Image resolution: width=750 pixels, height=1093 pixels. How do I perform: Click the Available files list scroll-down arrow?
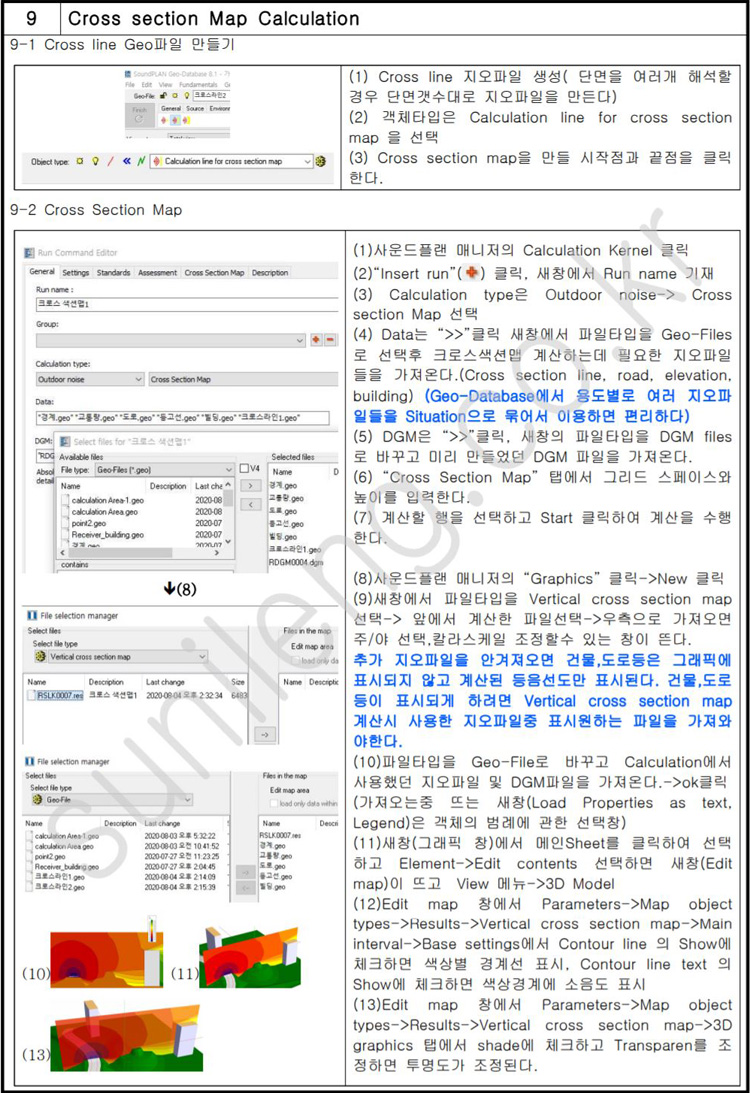point(229,542)
